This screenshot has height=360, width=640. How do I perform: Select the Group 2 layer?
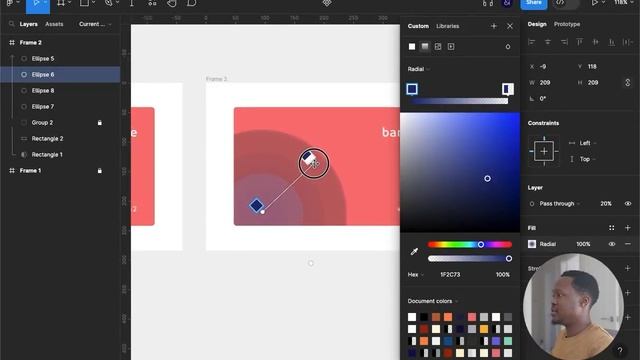pos(42,122)
